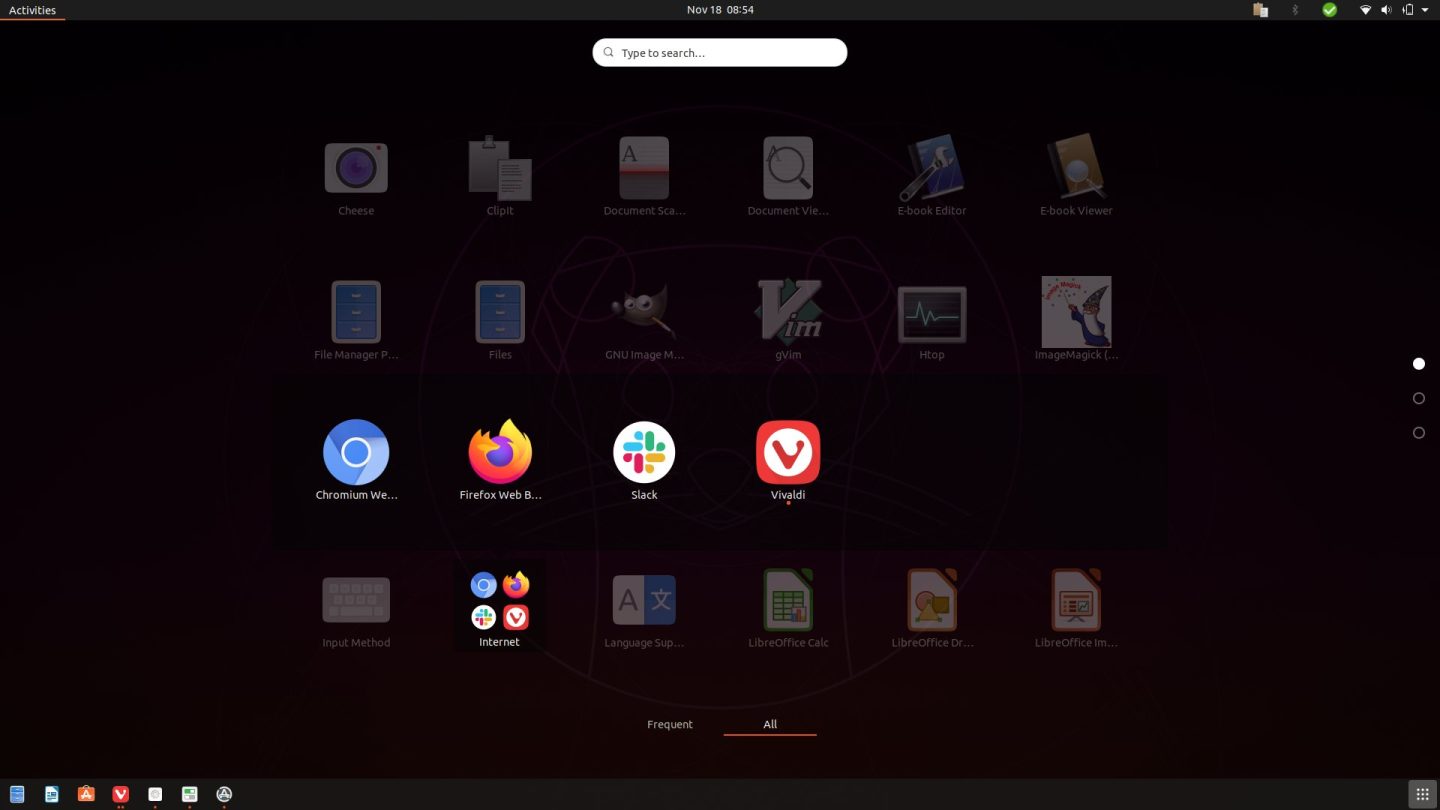Image resolution: width=1440 pixels, height=810 pixels.
Task: Jump to the second app grid page
Action: (1418, 398)
